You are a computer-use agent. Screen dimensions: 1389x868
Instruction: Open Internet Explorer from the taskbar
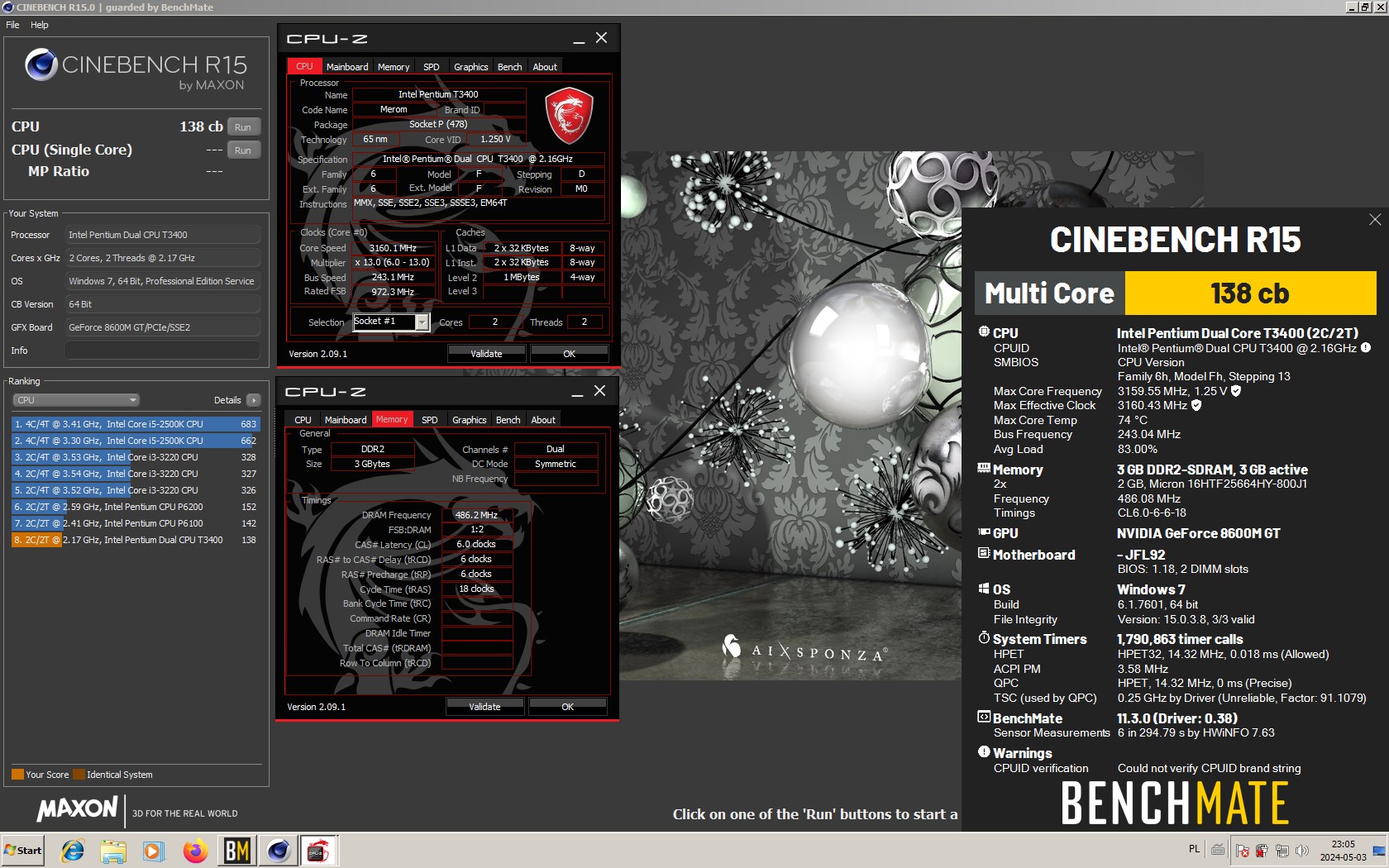pos(73,851)
